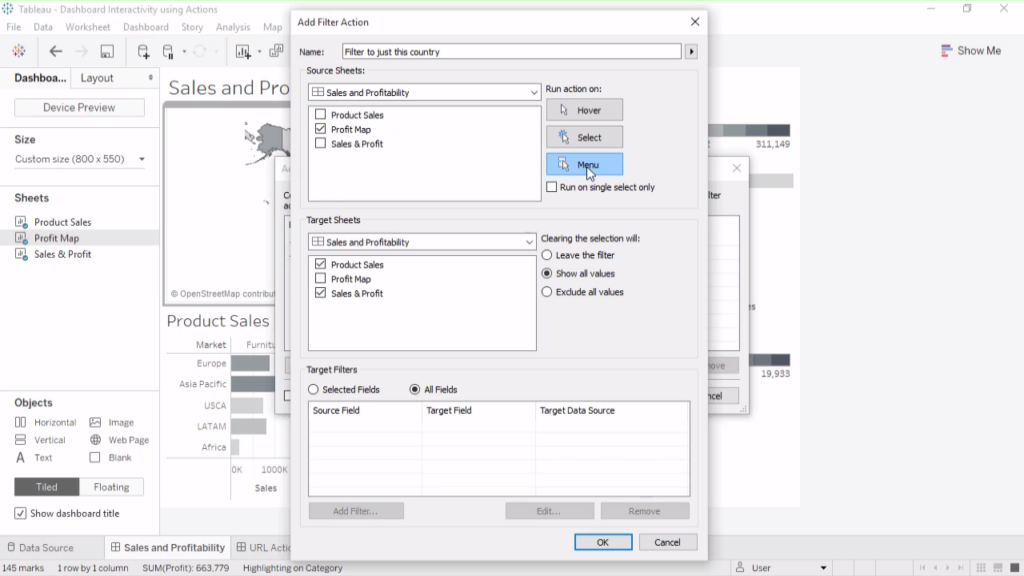The height and width of the screenshot is (576, 1024).
Task: Open a new workbook via the Tableau logo
Action: tap(18, 49)
